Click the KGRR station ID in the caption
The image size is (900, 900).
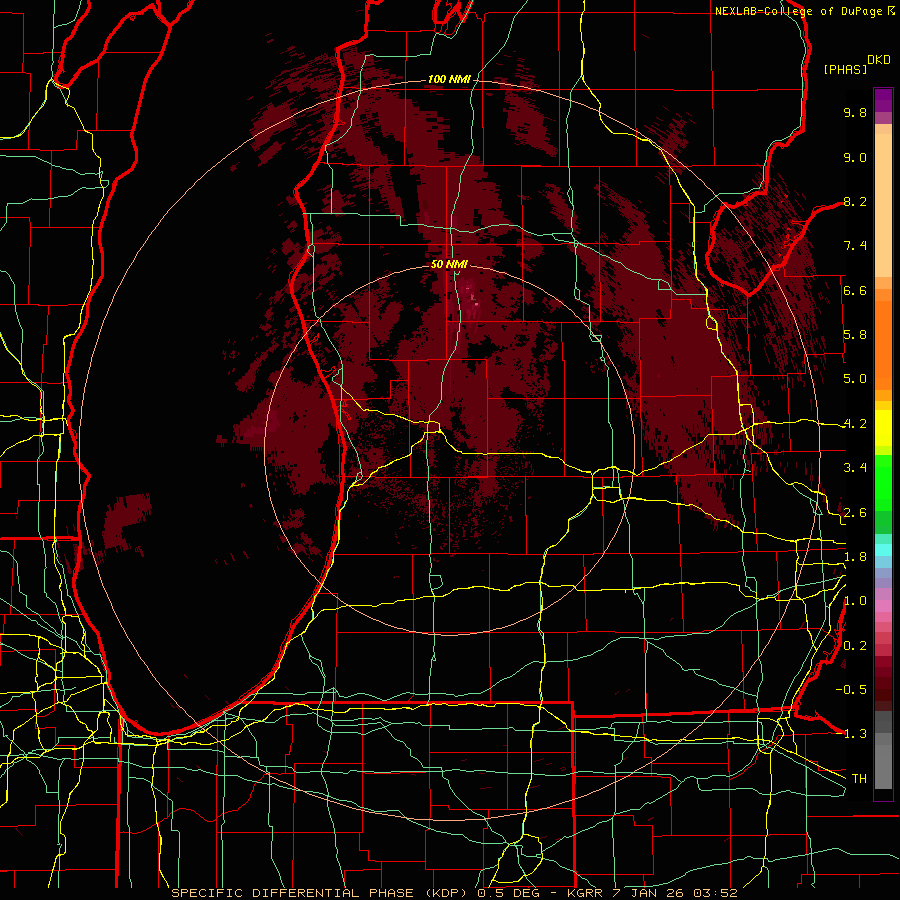tap(583, 893)
